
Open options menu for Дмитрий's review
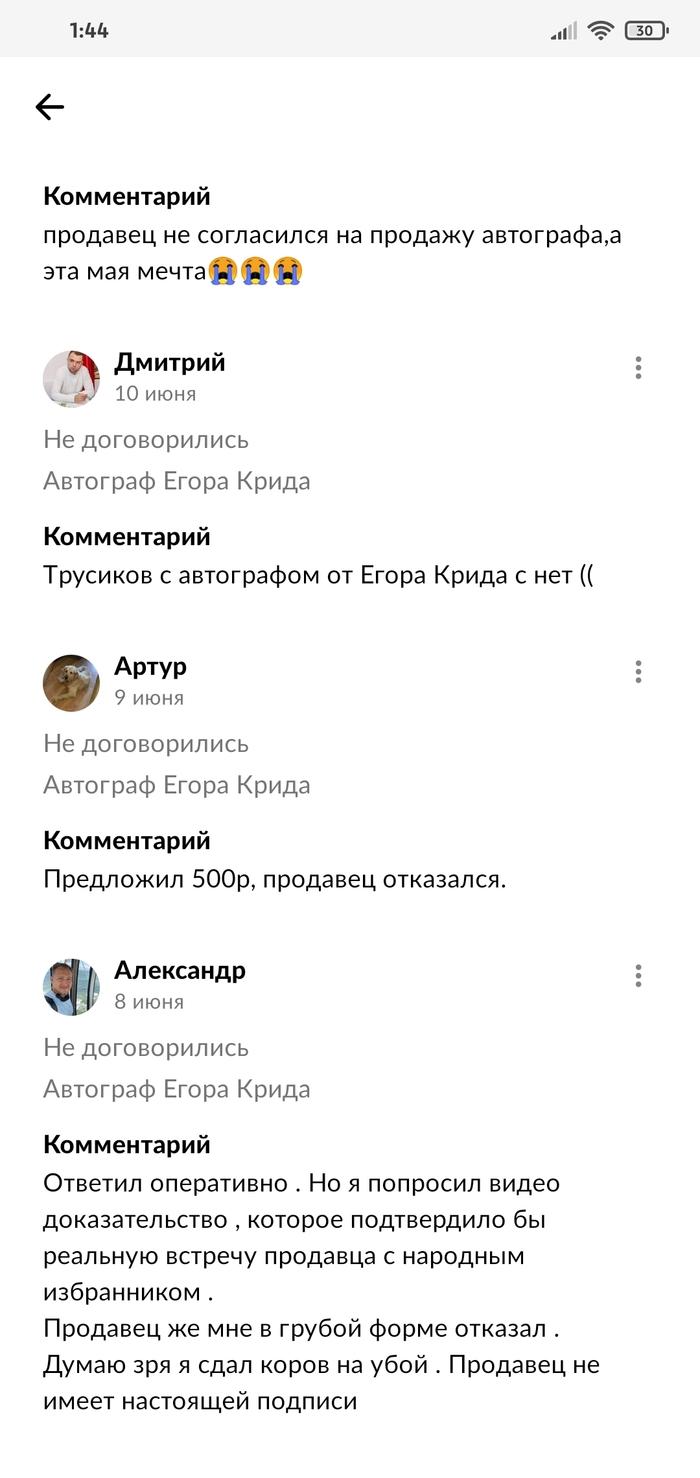coord(638,368)
